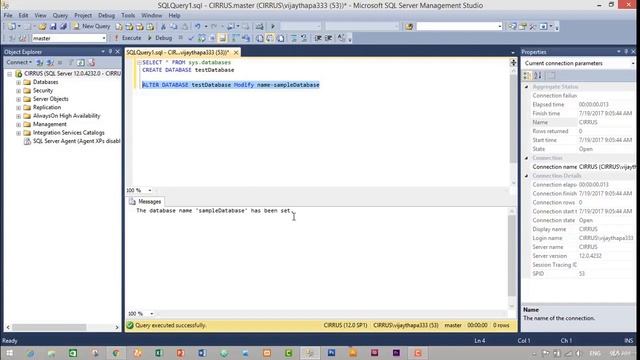
Task: Click the Debug button
Action: tap(160, 38)
